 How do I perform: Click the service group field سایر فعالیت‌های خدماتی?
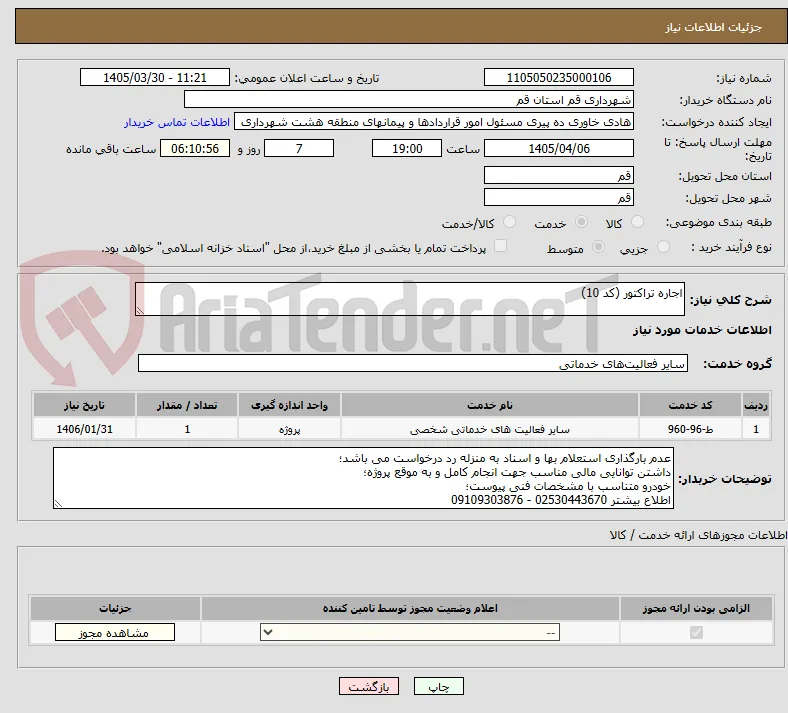(x=413, y=363)
